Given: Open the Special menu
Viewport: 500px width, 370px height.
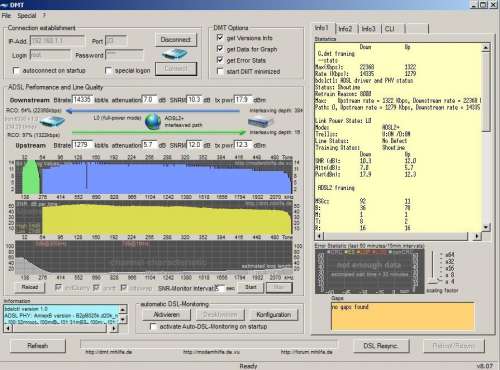Looking at the screenshot, I should (27, 16).
